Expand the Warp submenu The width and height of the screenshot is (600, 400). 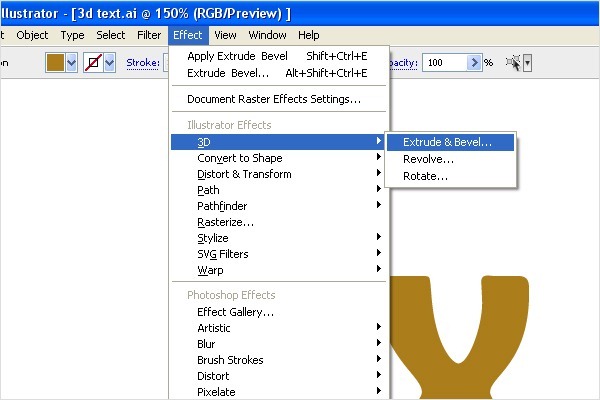pyautogui.click(x=278, y=270)
